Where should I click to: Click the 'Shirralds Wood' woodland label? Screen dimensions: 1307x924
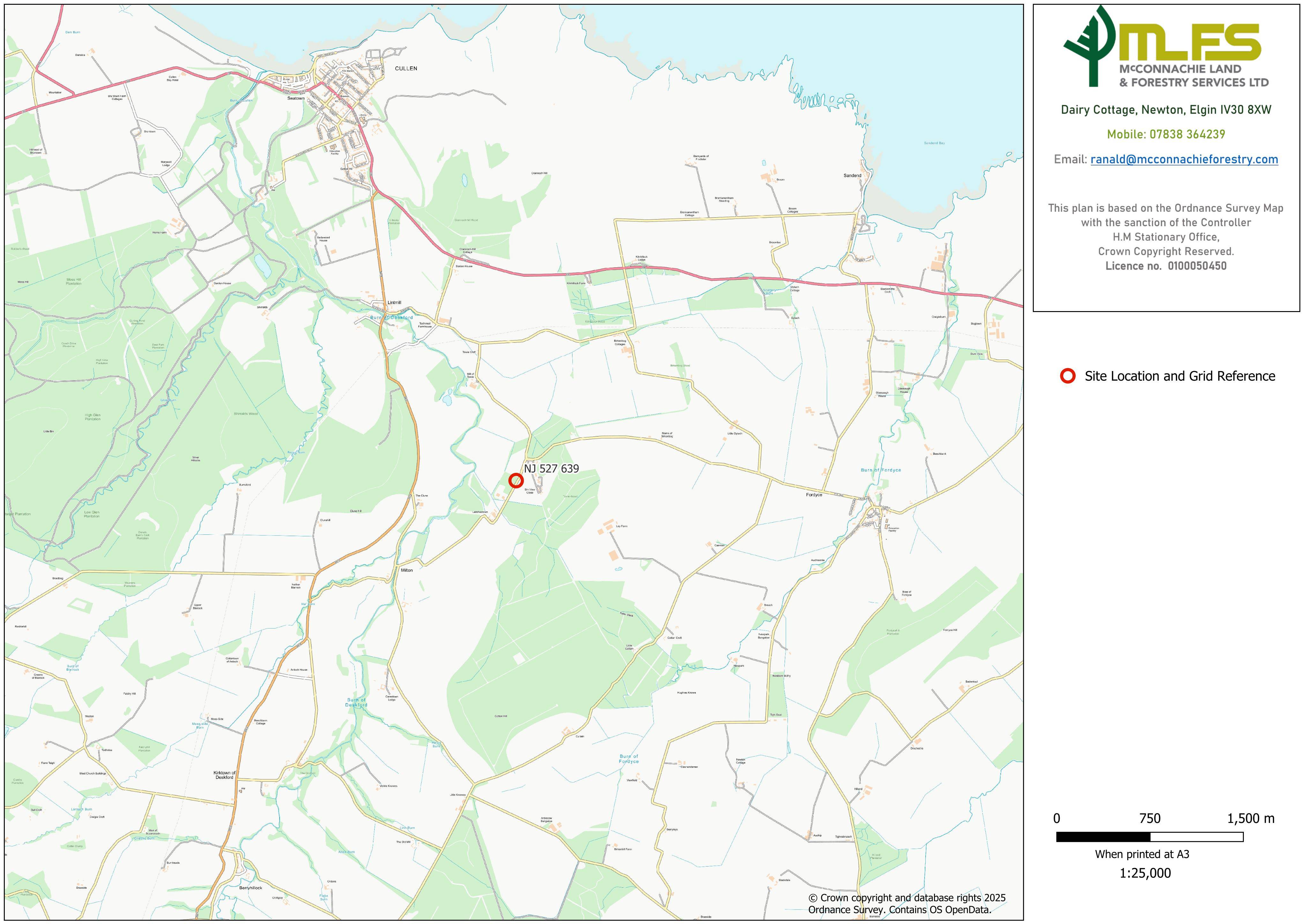(x=246, y=414)
